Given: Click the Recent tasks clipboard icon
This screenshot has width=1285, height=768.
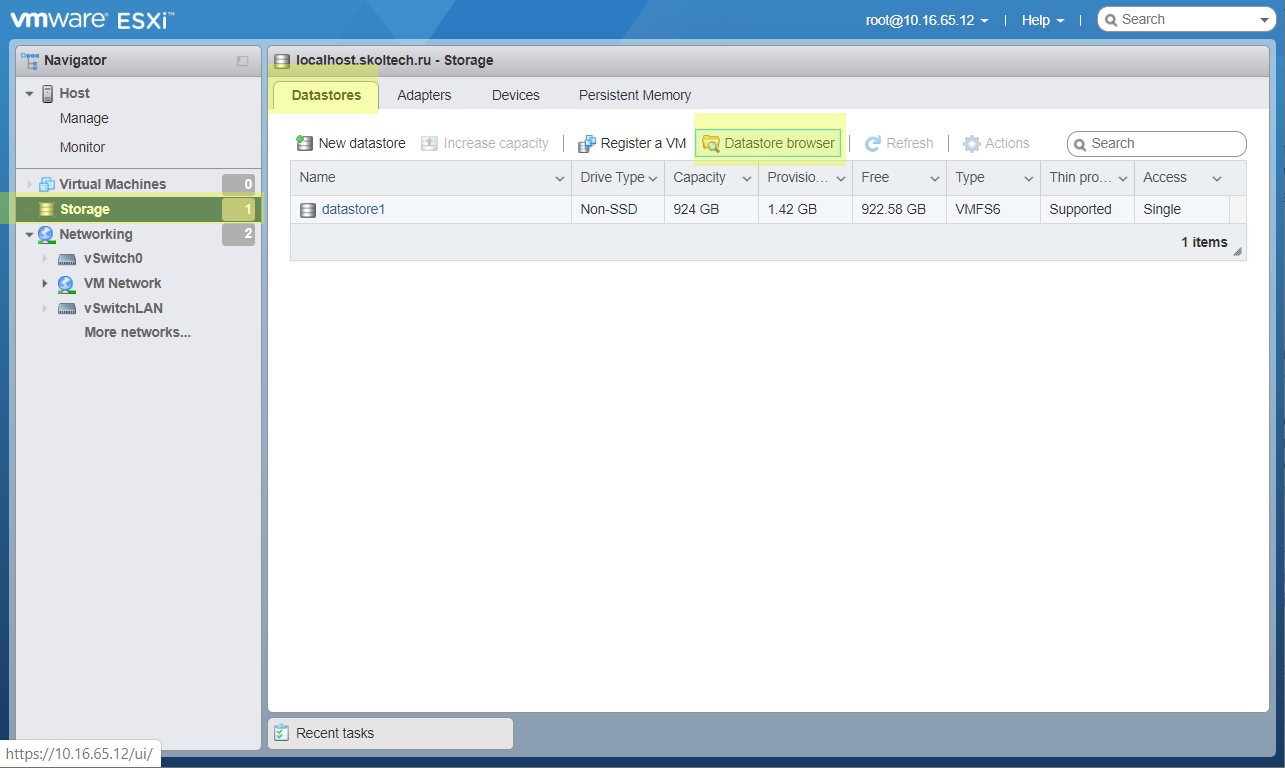Looking at the screenshot, I should [x=282, y=733].
